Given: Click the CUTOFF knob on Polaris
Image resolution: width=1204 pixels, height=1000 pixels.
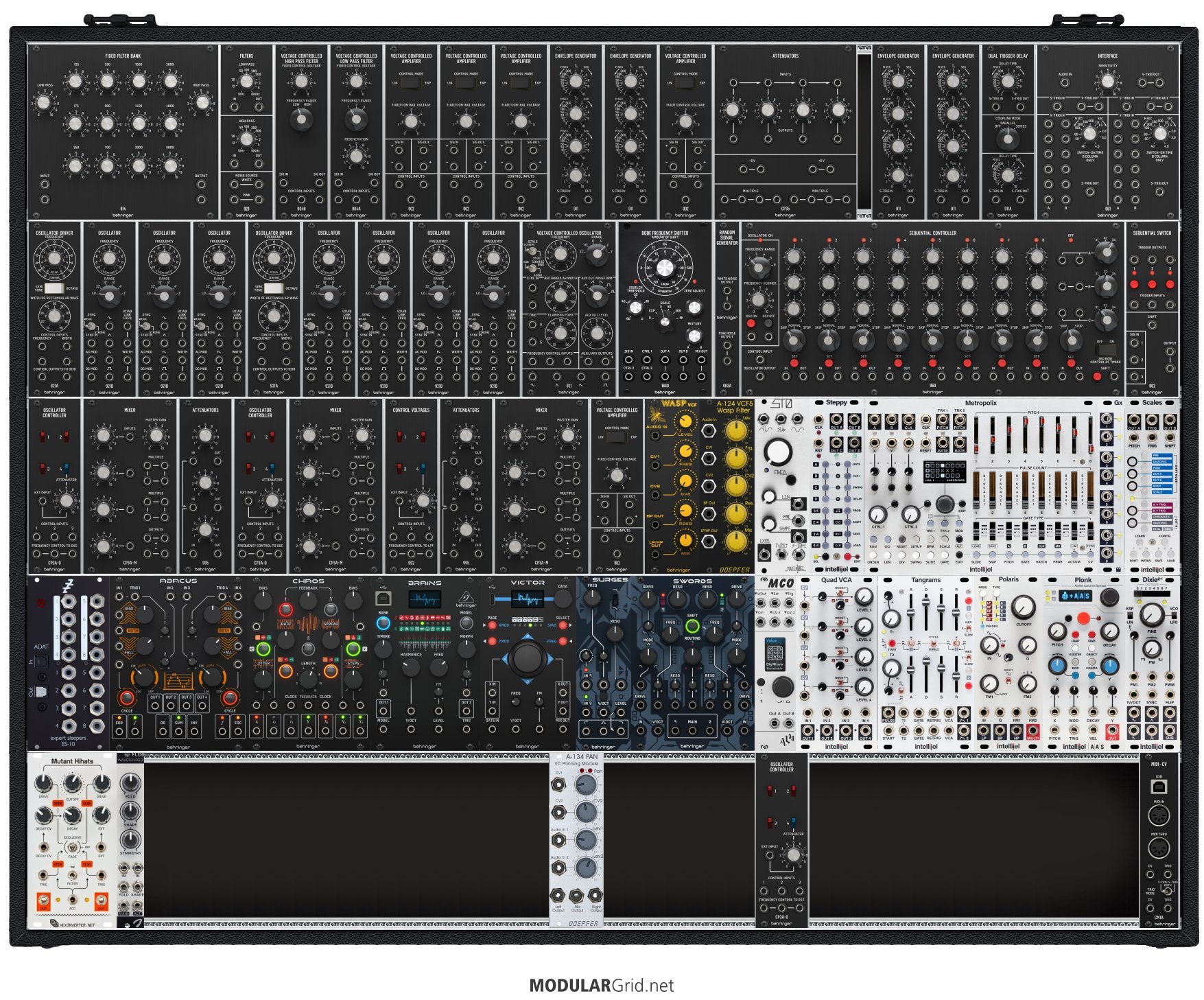Looking at the screenshot, I should pos(1023,607).
